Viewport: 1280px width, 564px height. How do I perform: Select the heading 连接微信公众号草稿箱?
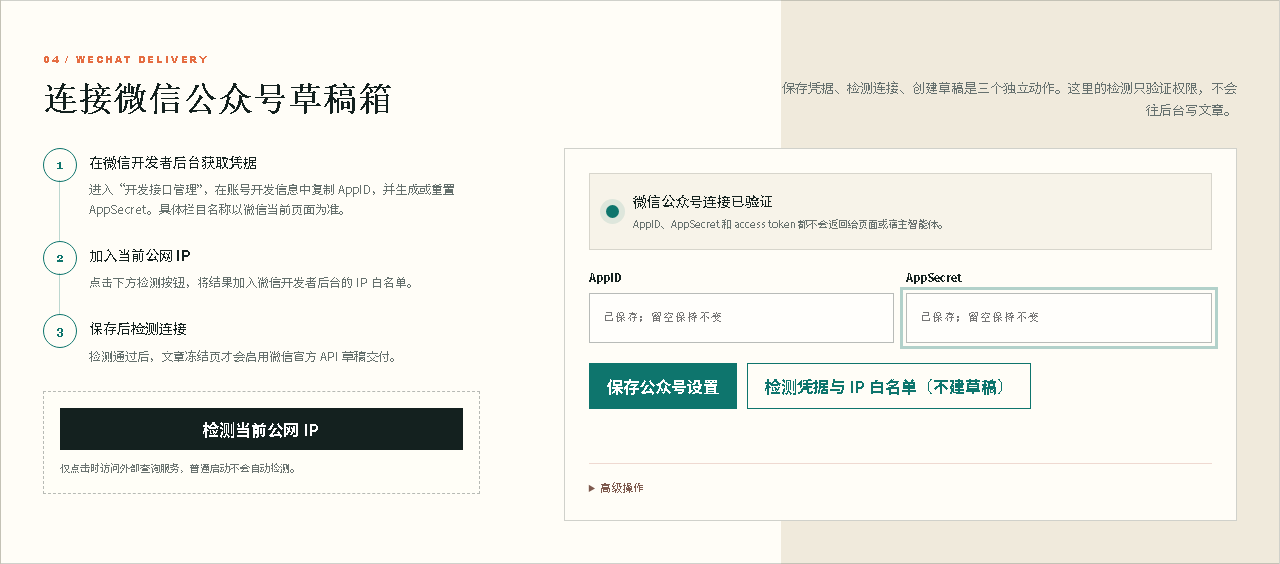point(217,100)
